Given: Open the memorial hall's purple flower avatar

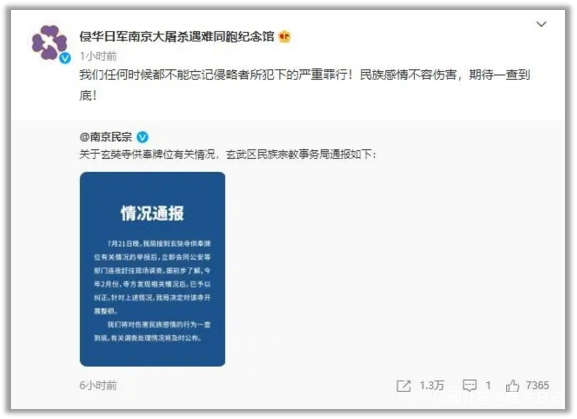Looking at the screenshot, I should (x=49, y=43).
